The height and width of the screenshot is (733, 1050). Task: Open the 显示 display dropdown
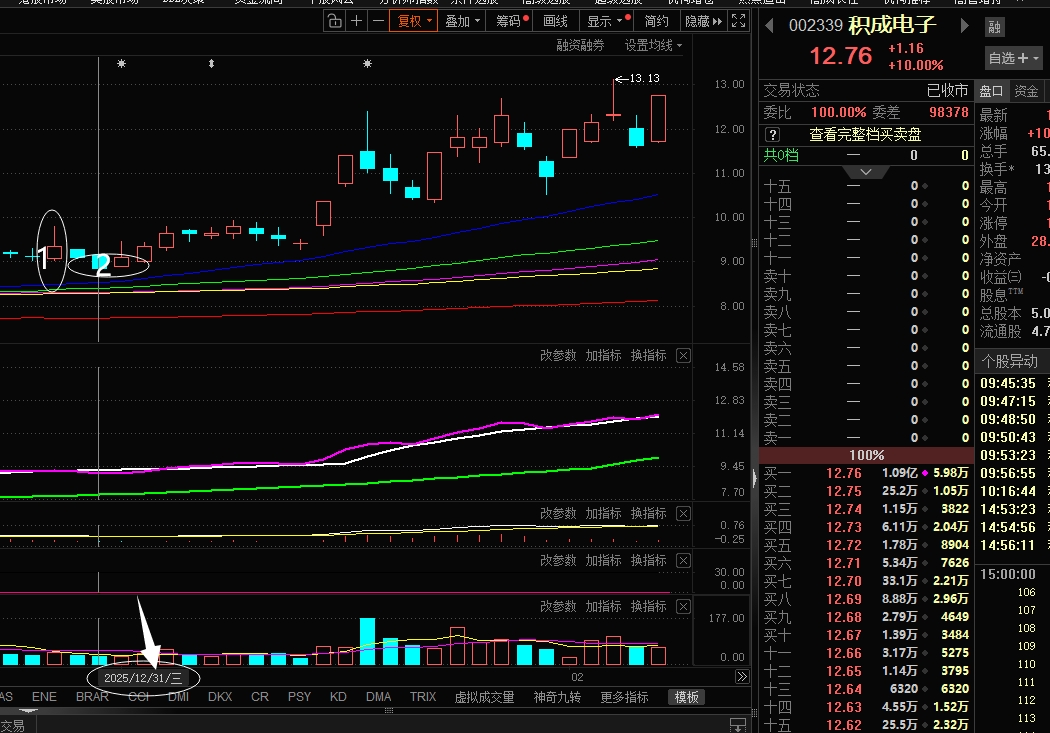[605, 21]
